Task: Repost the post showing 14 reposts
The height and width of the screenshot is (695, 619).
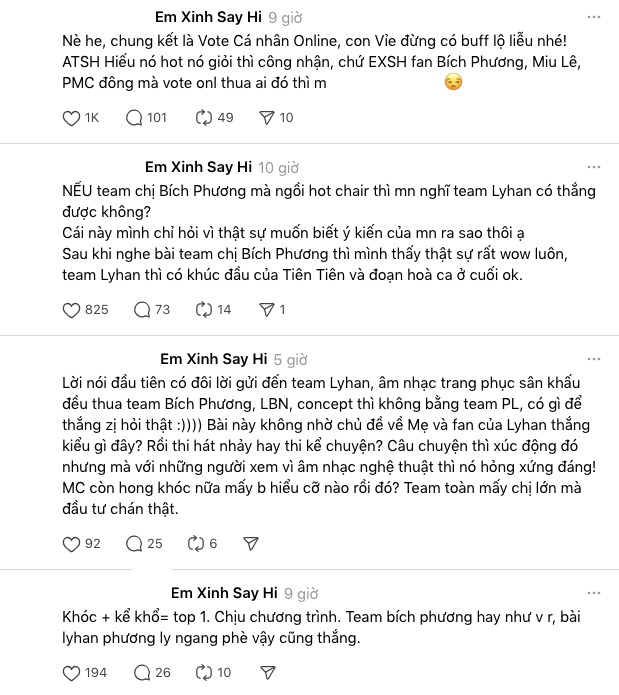Action: point(197,310)
